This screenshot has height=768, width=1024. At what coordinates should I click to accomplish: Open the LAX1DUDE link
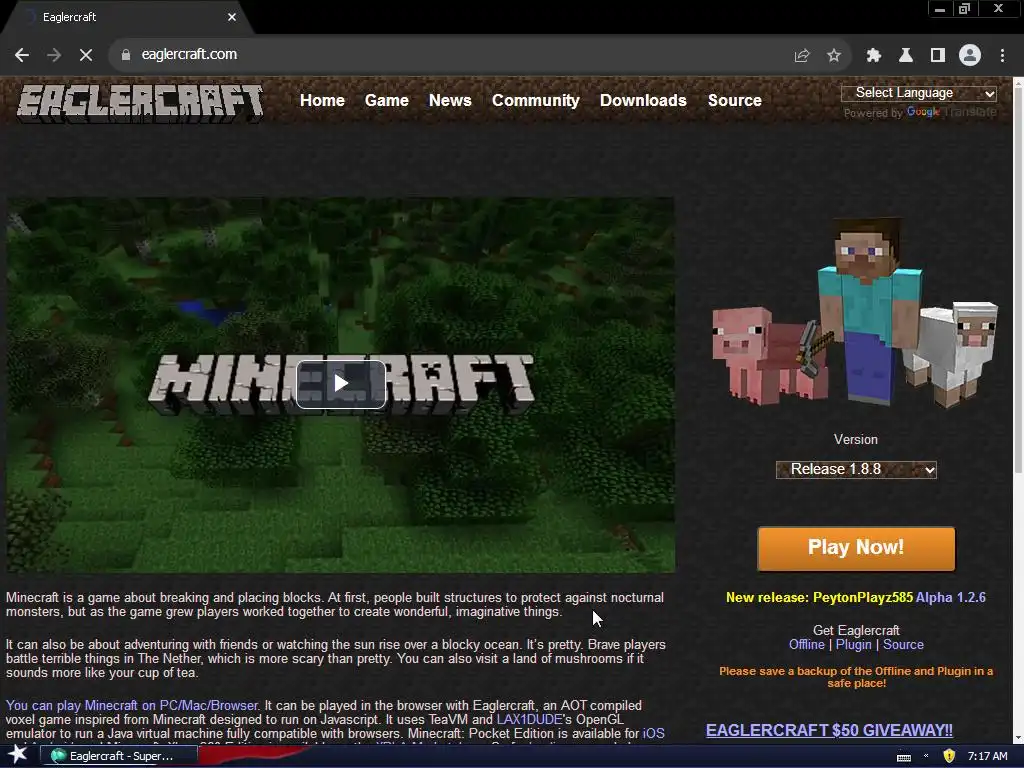529,720
